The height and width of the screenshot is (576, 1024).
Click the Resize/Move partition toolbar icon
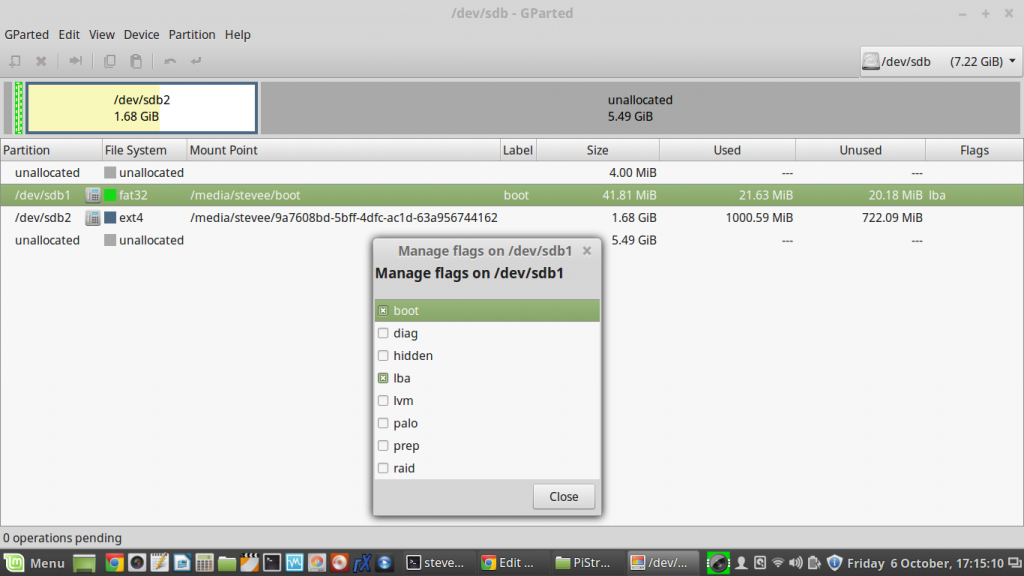tap(75, 61)
